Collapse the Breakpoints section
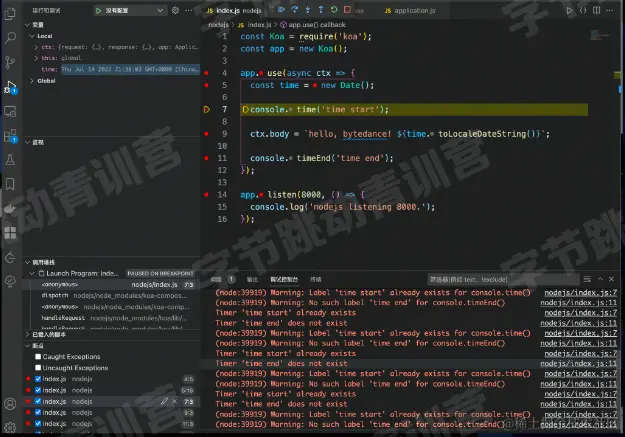The height and width of the screenshot is (437, 625). [28, 346]
